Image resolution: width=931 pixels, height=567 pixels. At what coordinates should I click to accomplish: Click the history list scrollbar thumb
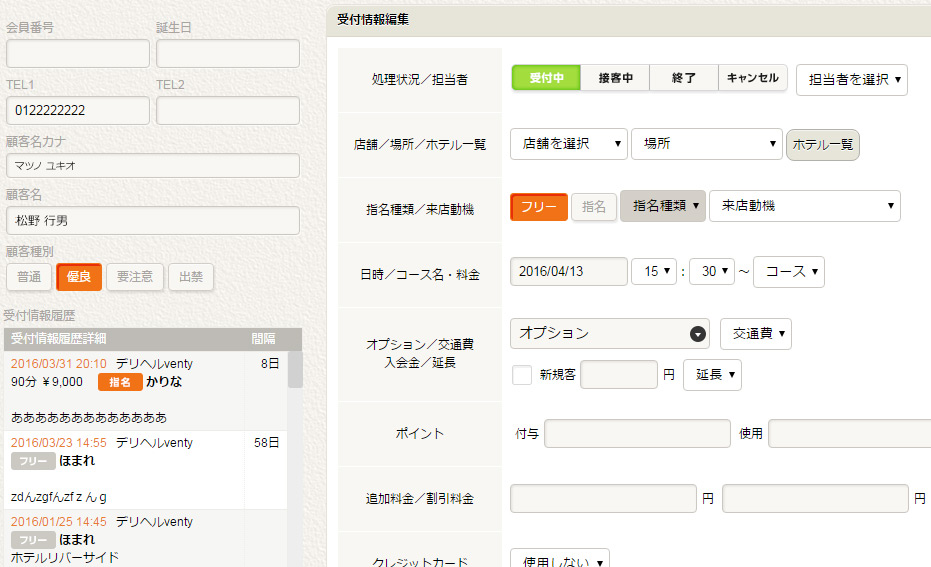coord(295,369)
